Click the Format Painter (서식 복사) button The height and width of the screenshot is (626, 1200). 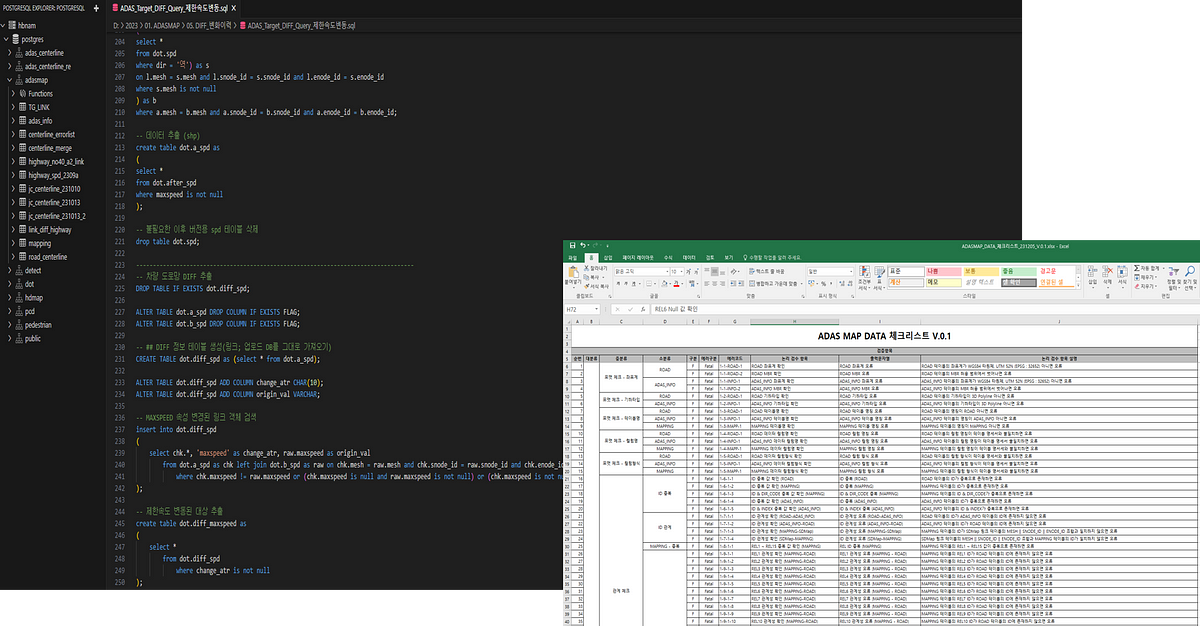pos(596,287)
